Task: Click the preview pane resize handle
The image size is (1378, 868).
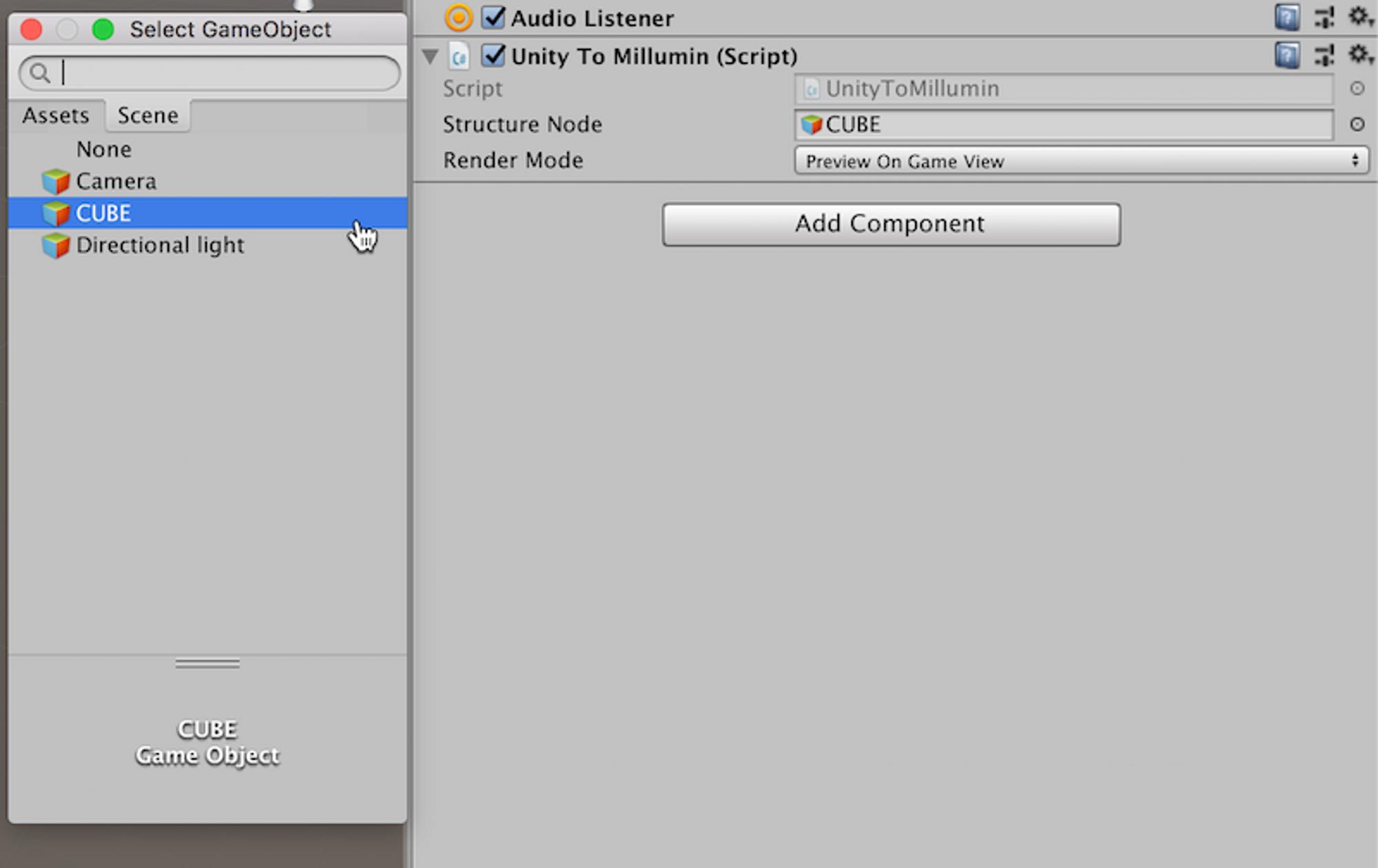Action: pyautogui.click(x=207, y=664)
